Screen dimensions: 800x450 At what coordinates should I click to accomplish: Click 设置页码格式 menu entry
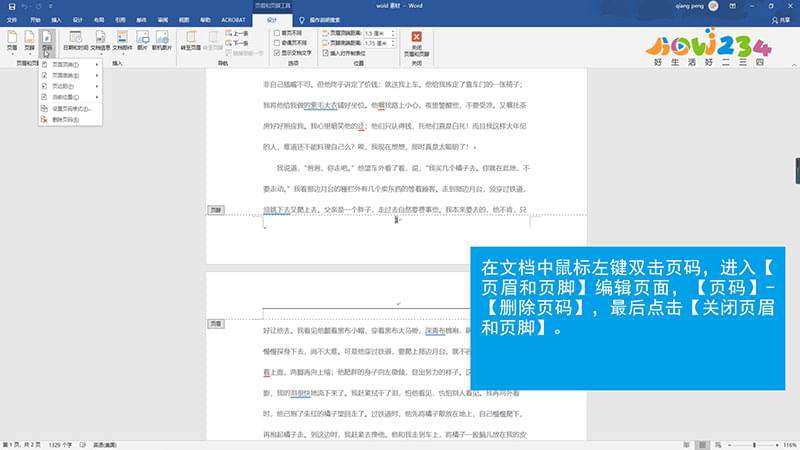point(70,108)
